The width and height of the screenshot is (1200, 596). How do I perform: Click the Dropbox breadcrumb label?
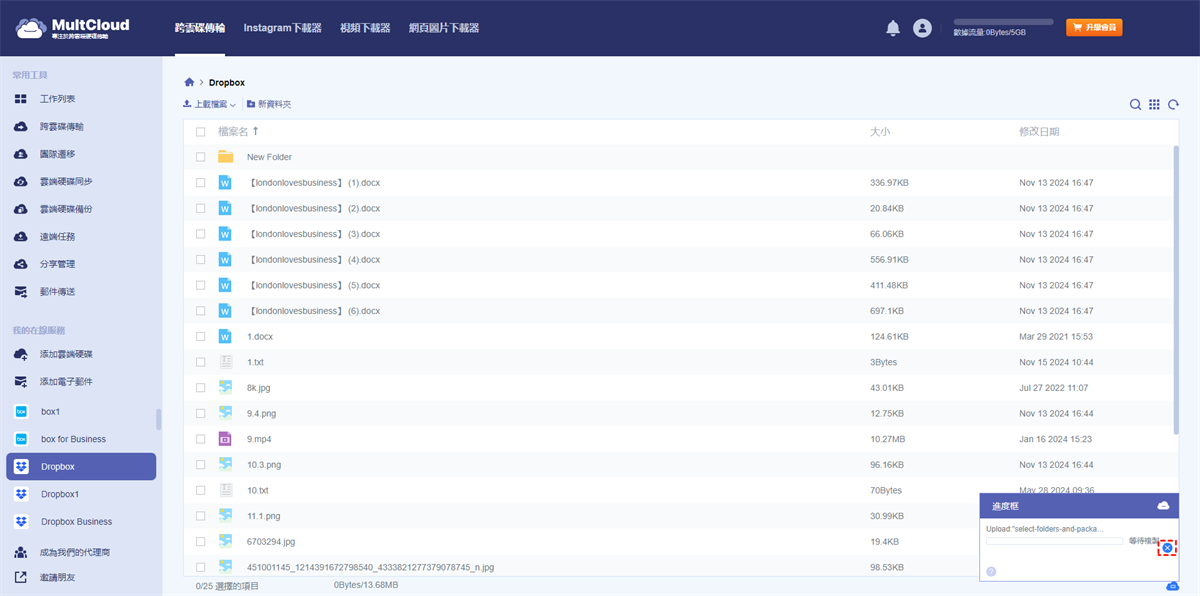(227, 82)
